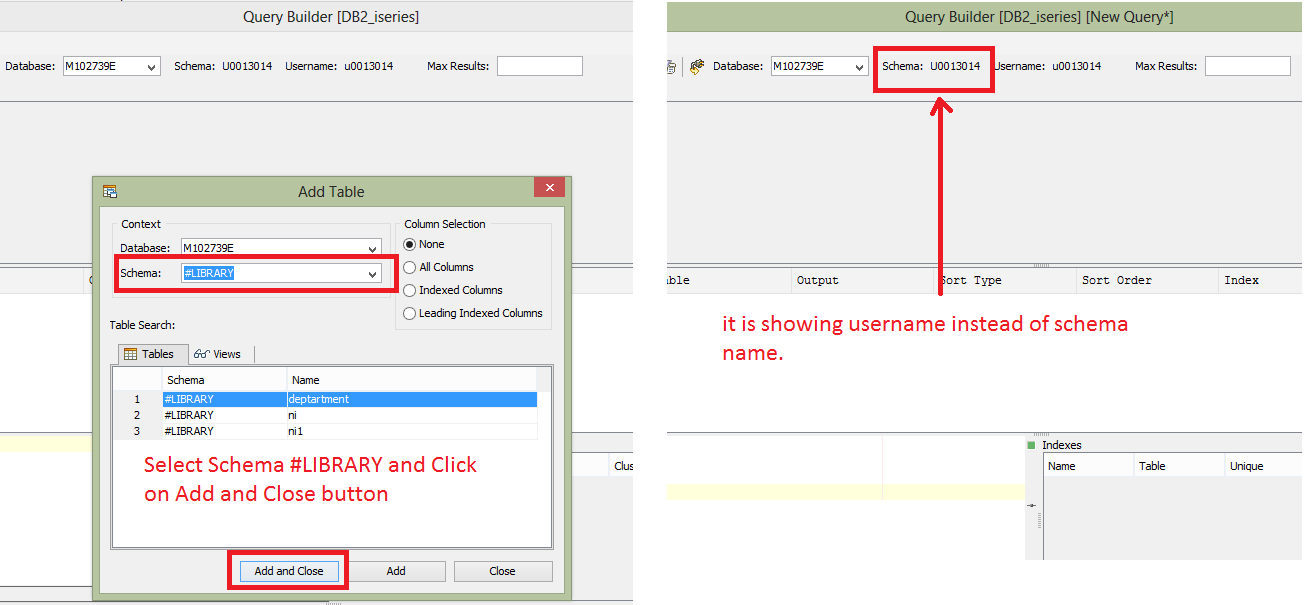
Task: Click Username u0013014 label in New Query window
Action: tap(1047, 66)
